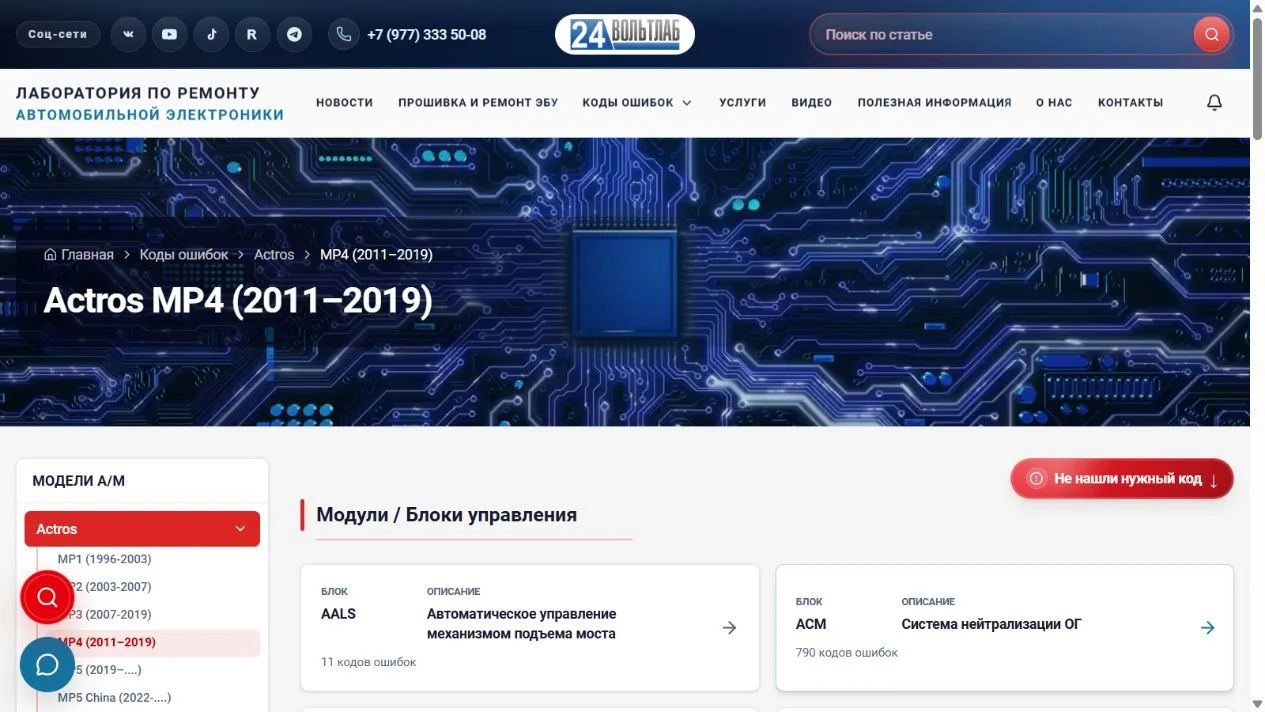Open the О нас menu item
Viewport: 1265px width, 712px height.
point(1054,102)
